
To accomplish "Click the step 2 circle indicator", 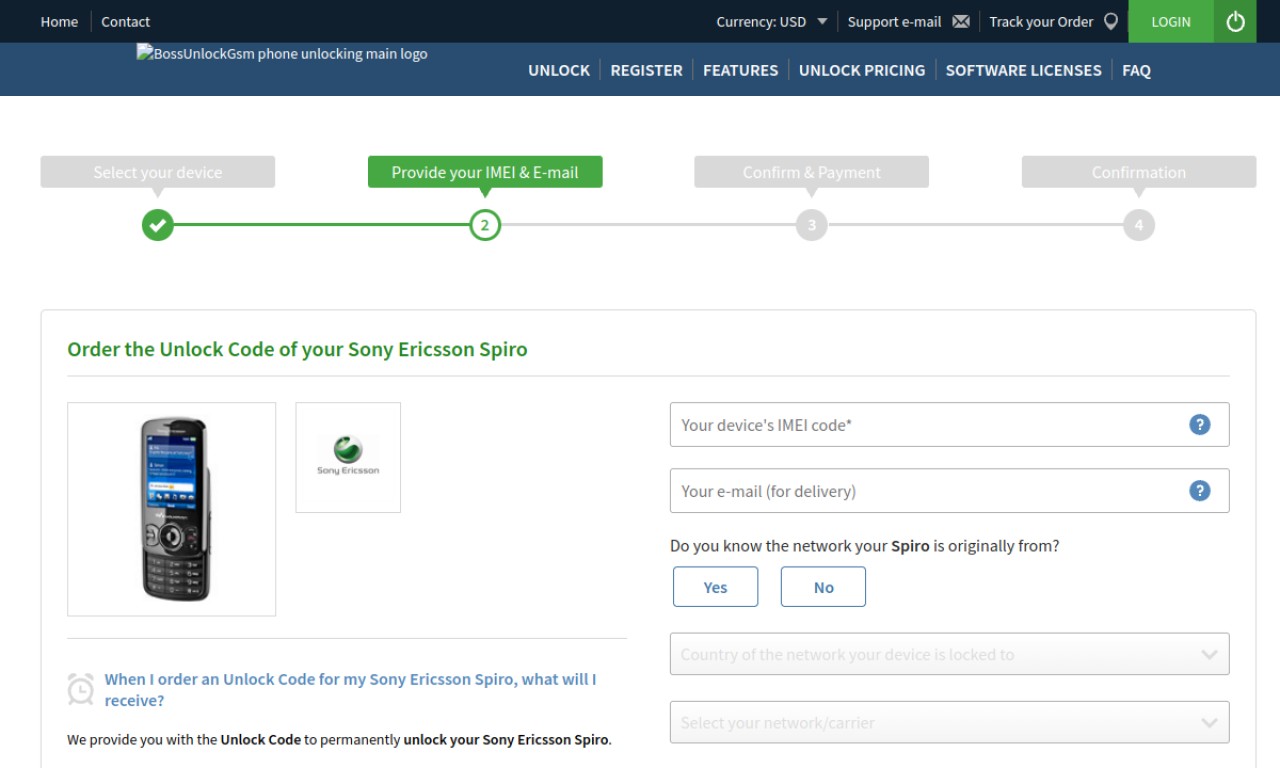I will click(485, 225).
